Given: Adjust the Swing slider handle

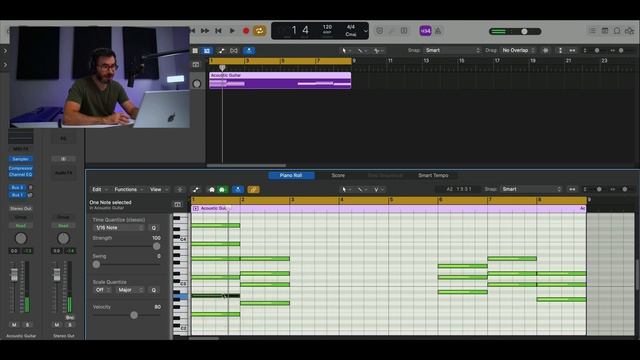Looking at the screenshot, I should [x=96, y=264].
